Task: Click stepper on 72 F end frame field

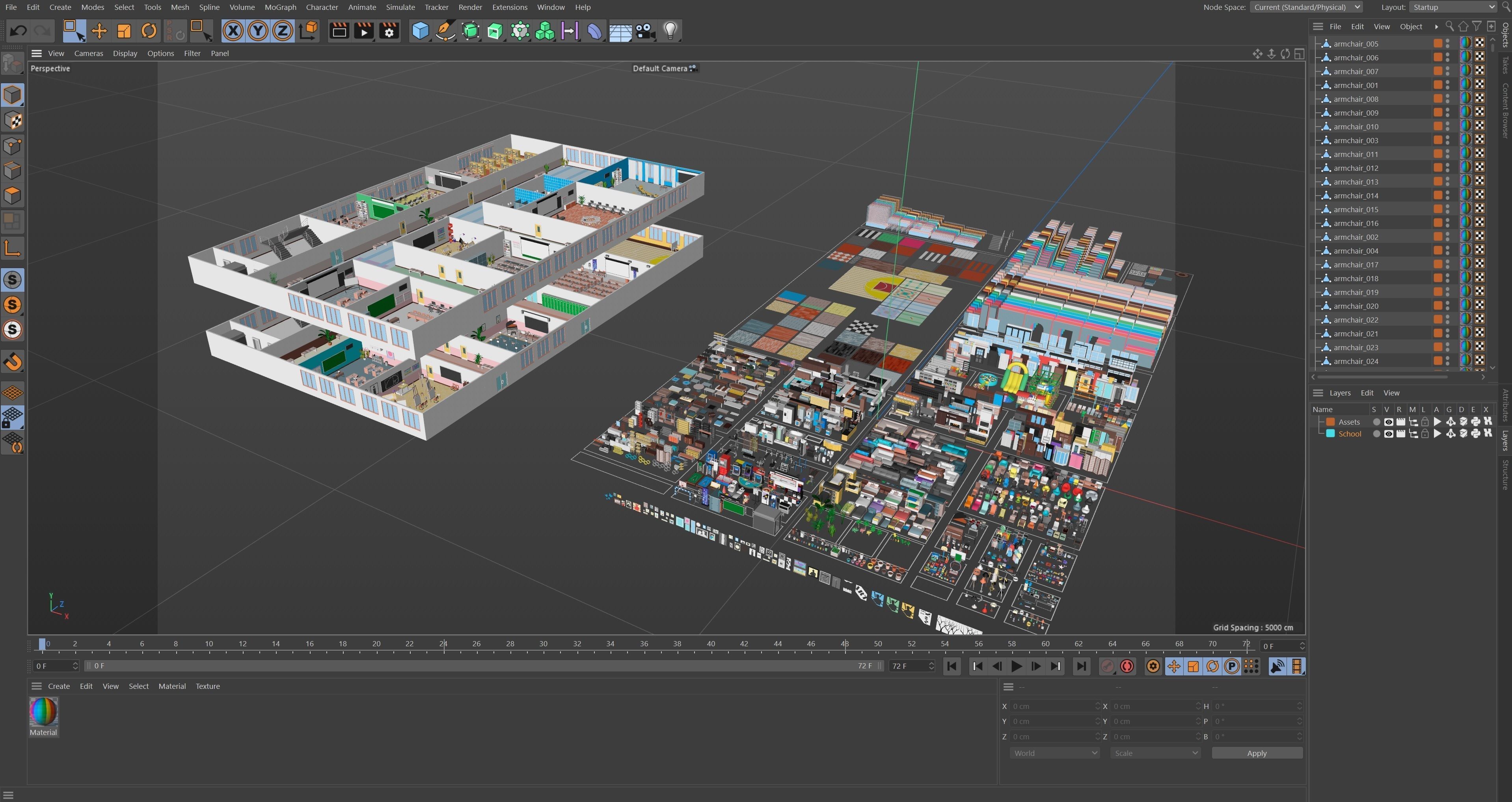Action: click(931, 666)
